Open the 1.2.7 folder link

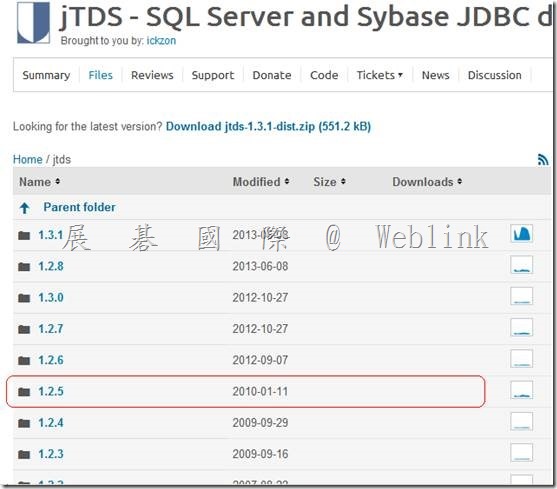pos(51,329)
